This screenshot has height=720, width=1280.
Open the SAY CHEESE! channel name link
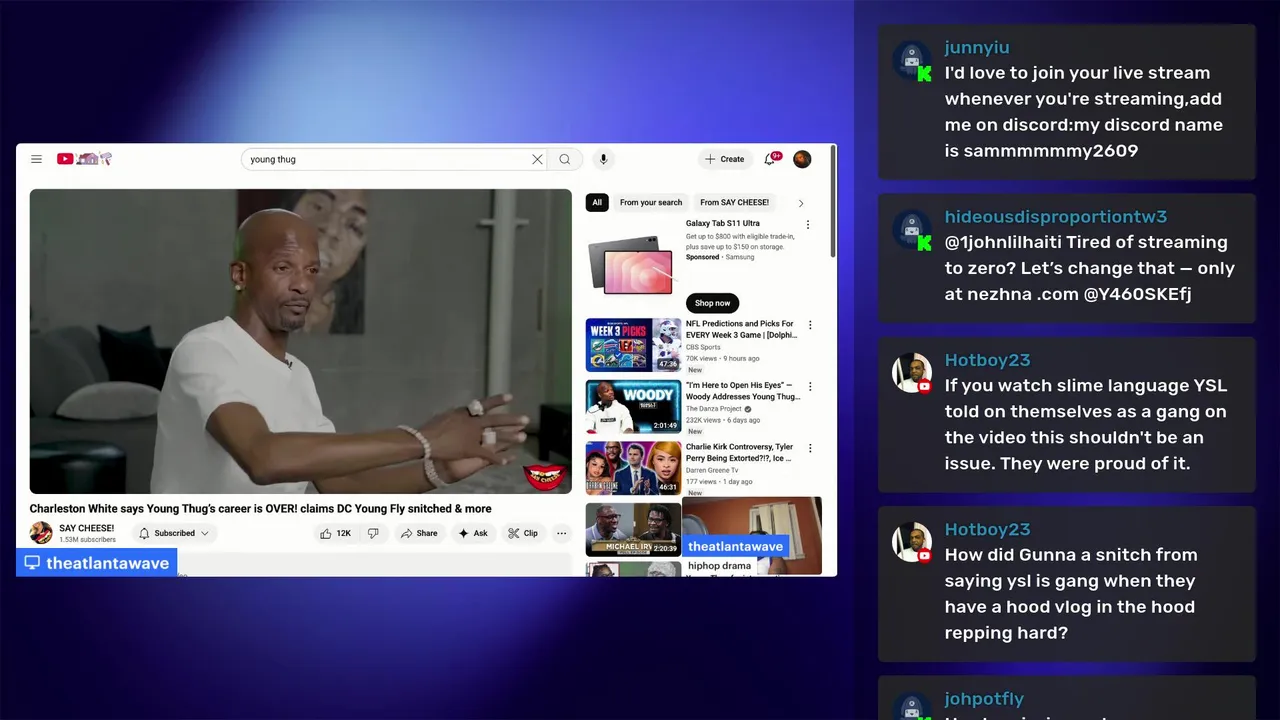[x=86, y=528]
